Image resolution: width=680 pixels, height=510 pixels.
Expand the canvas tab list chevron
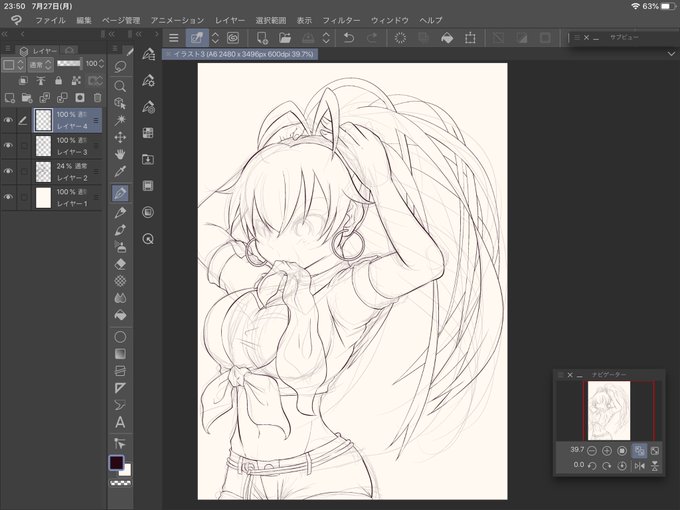click(x=671, y=54)
